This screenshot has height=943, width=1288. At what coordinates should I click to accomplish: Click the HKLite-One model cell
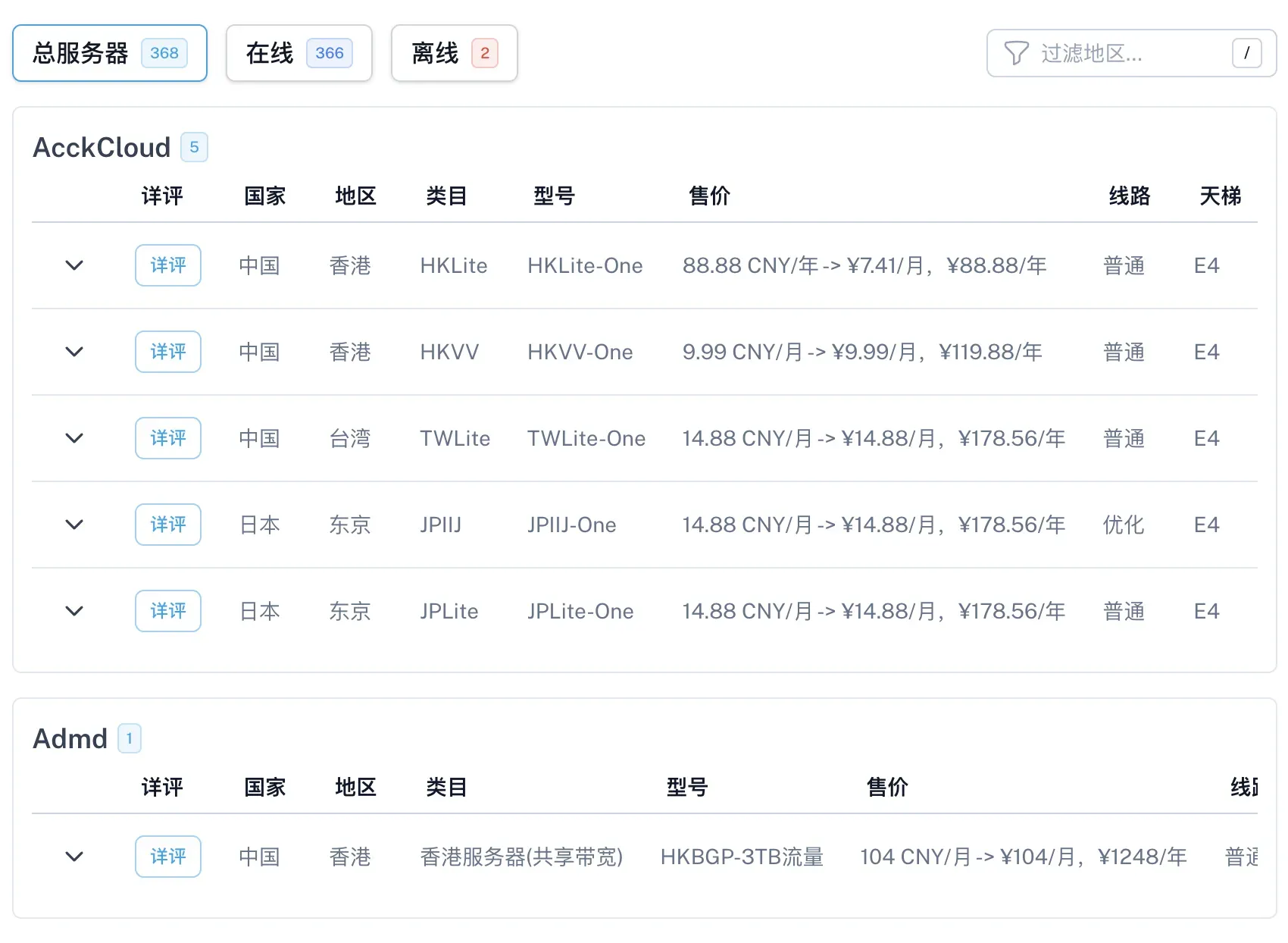(x=585, y=265)
